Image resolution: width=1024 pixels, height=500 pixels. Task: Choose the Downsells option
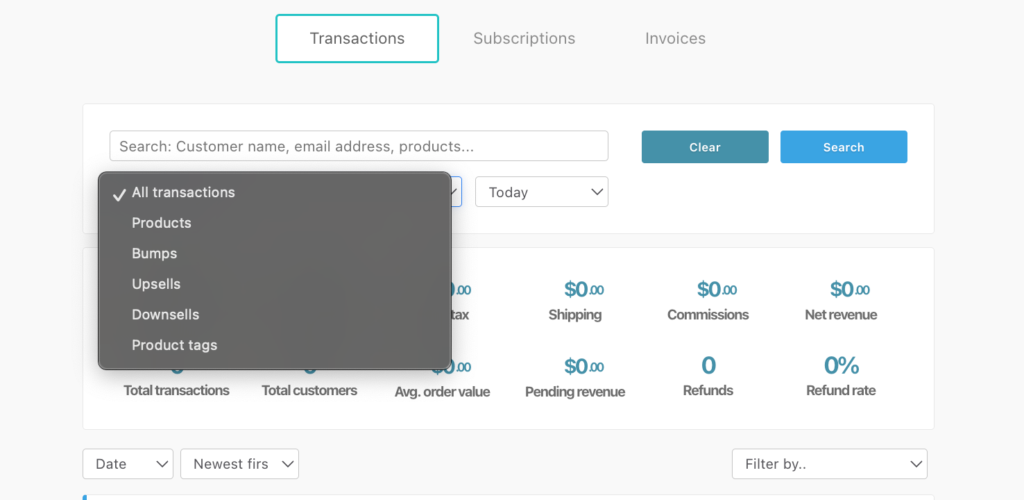click(165, 315)
